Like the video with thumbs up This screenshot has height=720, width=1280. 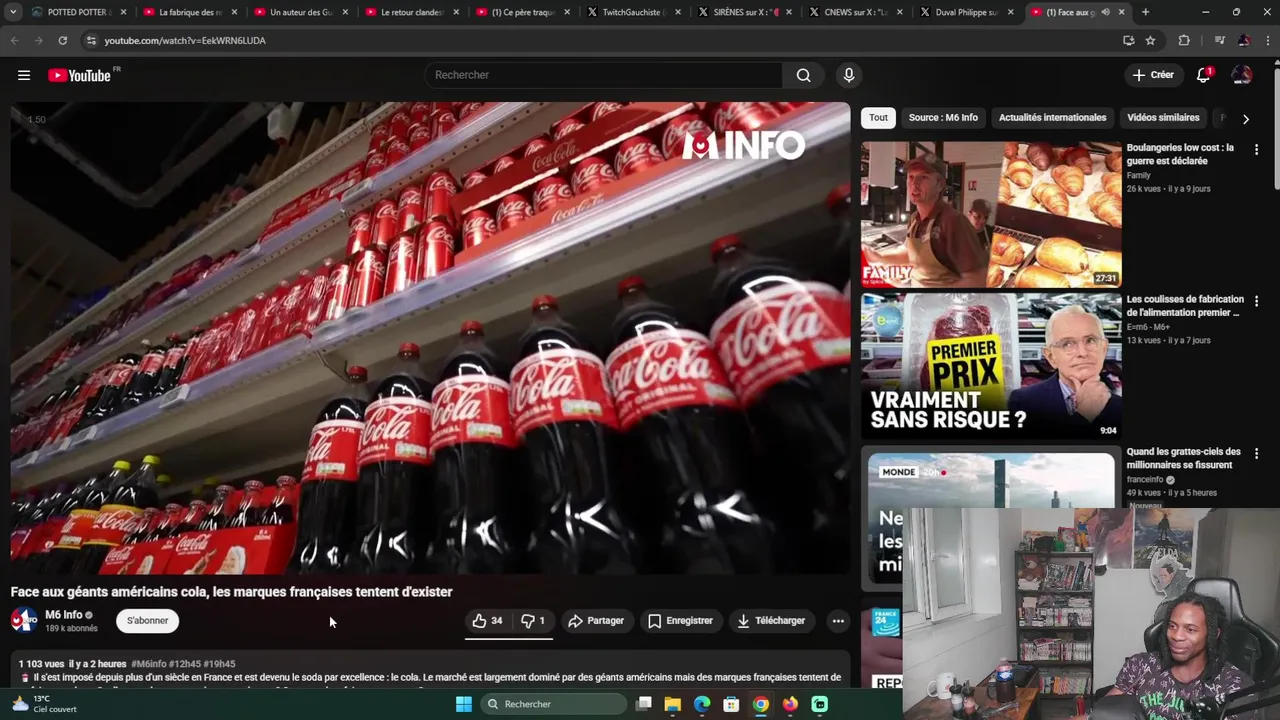(487, 621)
